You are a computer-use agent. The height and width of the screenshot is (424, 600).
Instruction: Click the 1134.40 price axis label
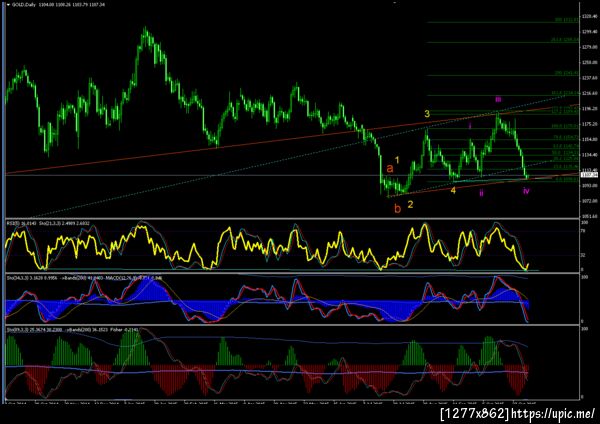click(589, 155)
